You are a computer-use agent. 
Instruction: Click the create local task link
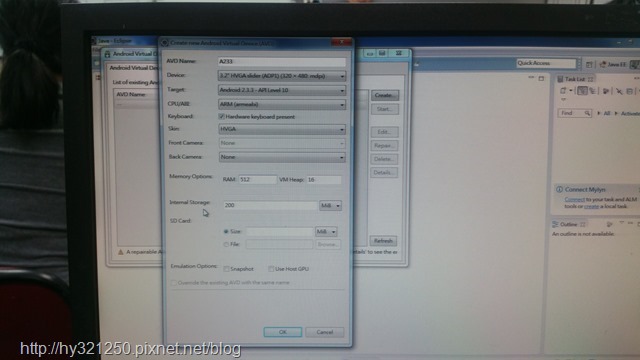click(591, 207)
